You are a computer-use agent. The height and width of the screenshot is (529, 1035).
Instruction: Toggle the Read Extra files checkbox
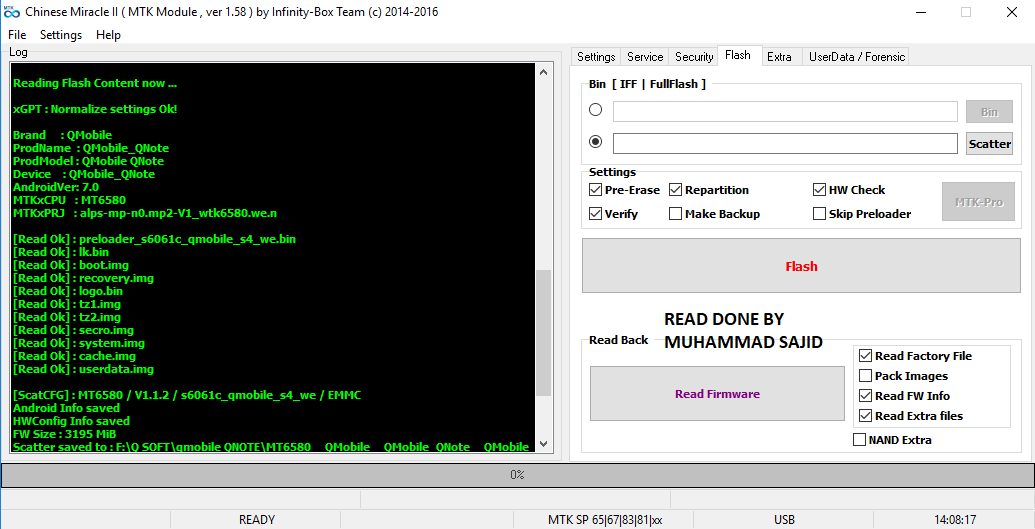tap(865, 416)
